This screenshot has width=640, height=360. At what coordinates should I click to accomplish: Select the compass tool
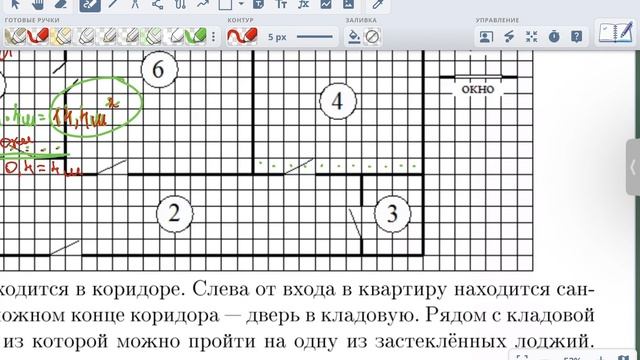pyautogui.click(x=135, y=4)
